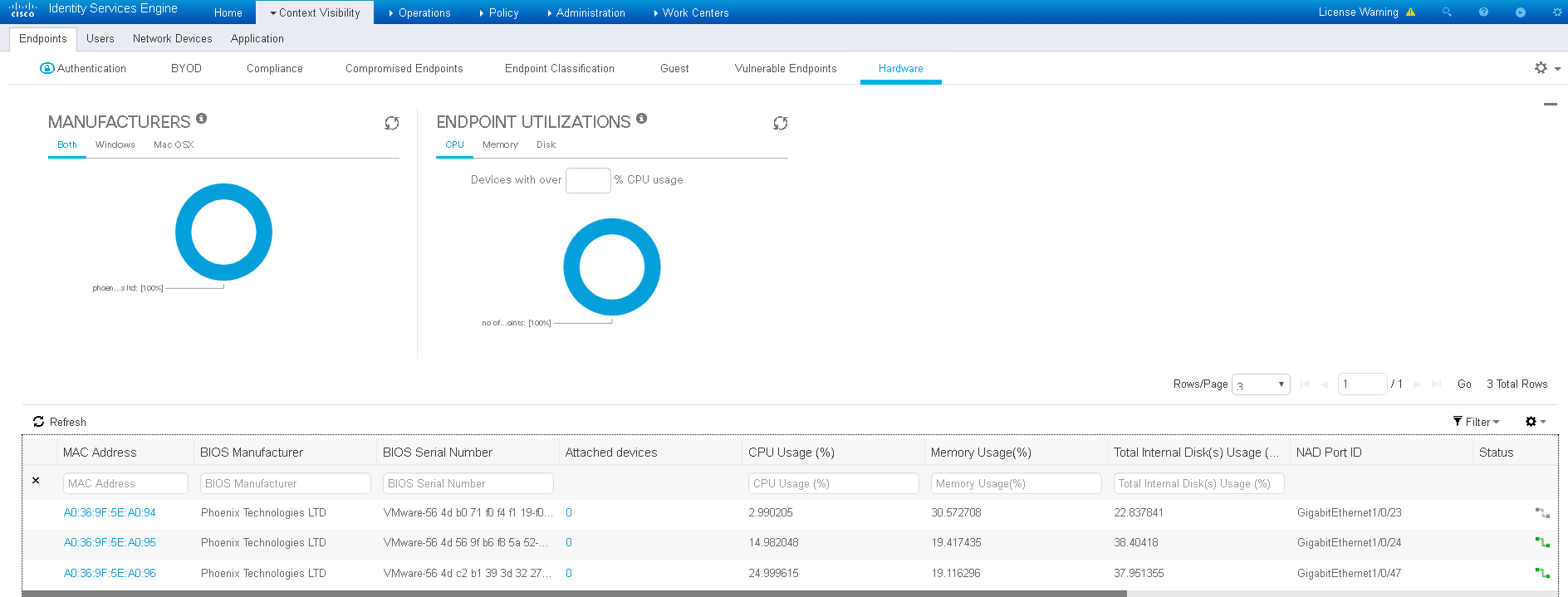Select the Both manufacturers tab
This screenshot has height=597, width=1568.
click(67, 144)
